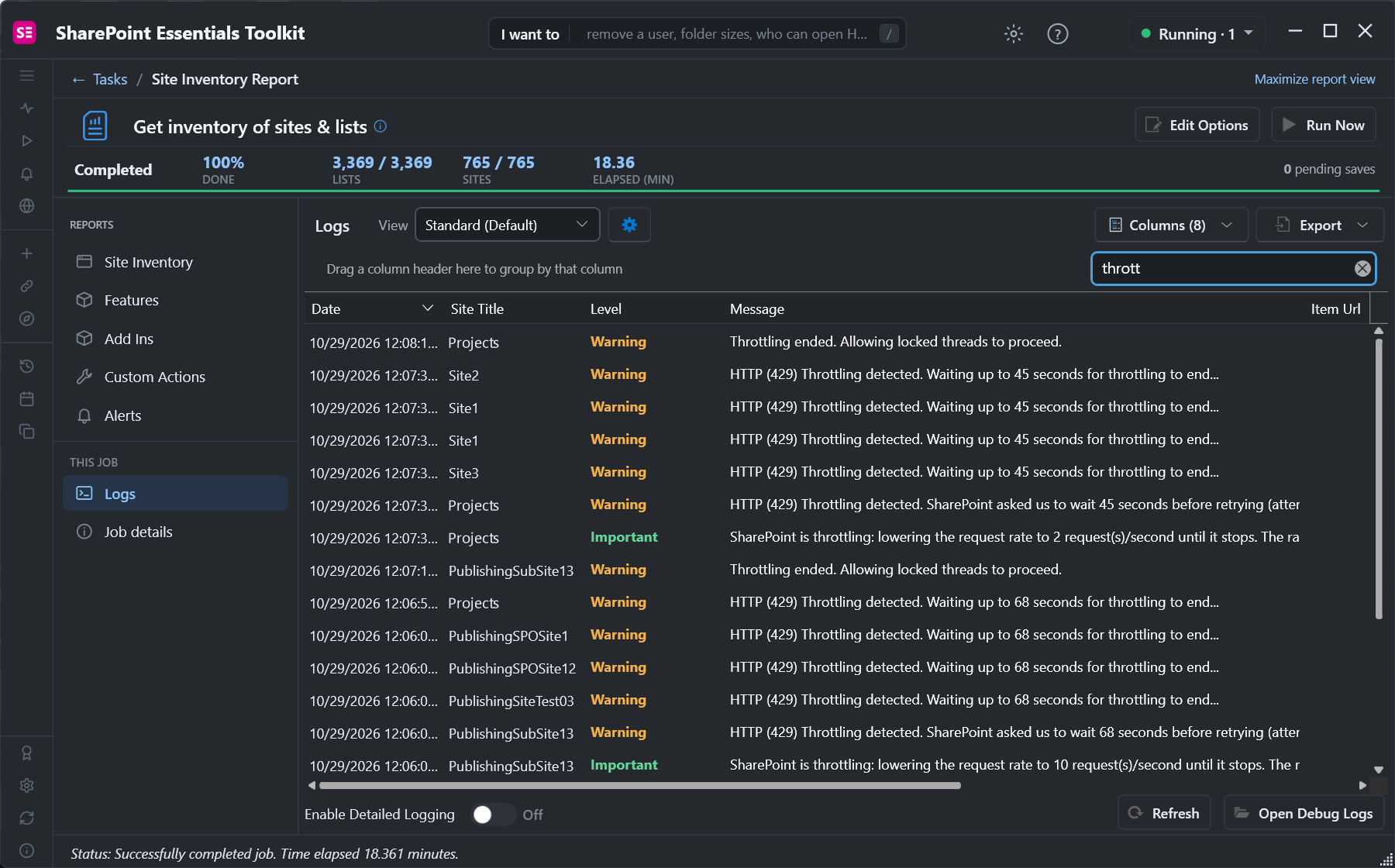Toggle light/dark theme sun icon
Viewport: 1395px width, 868px height.
[1013, 33]
